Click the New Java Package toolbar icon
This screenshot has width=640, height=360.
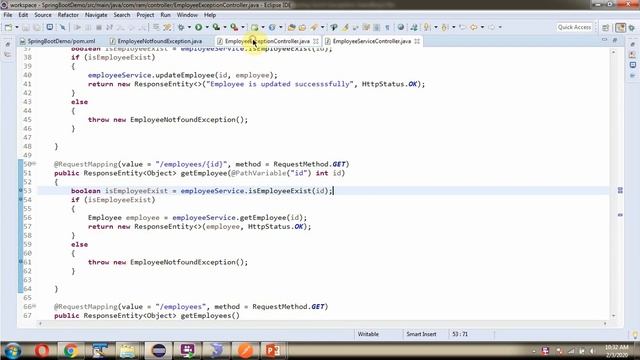point(254,27)
